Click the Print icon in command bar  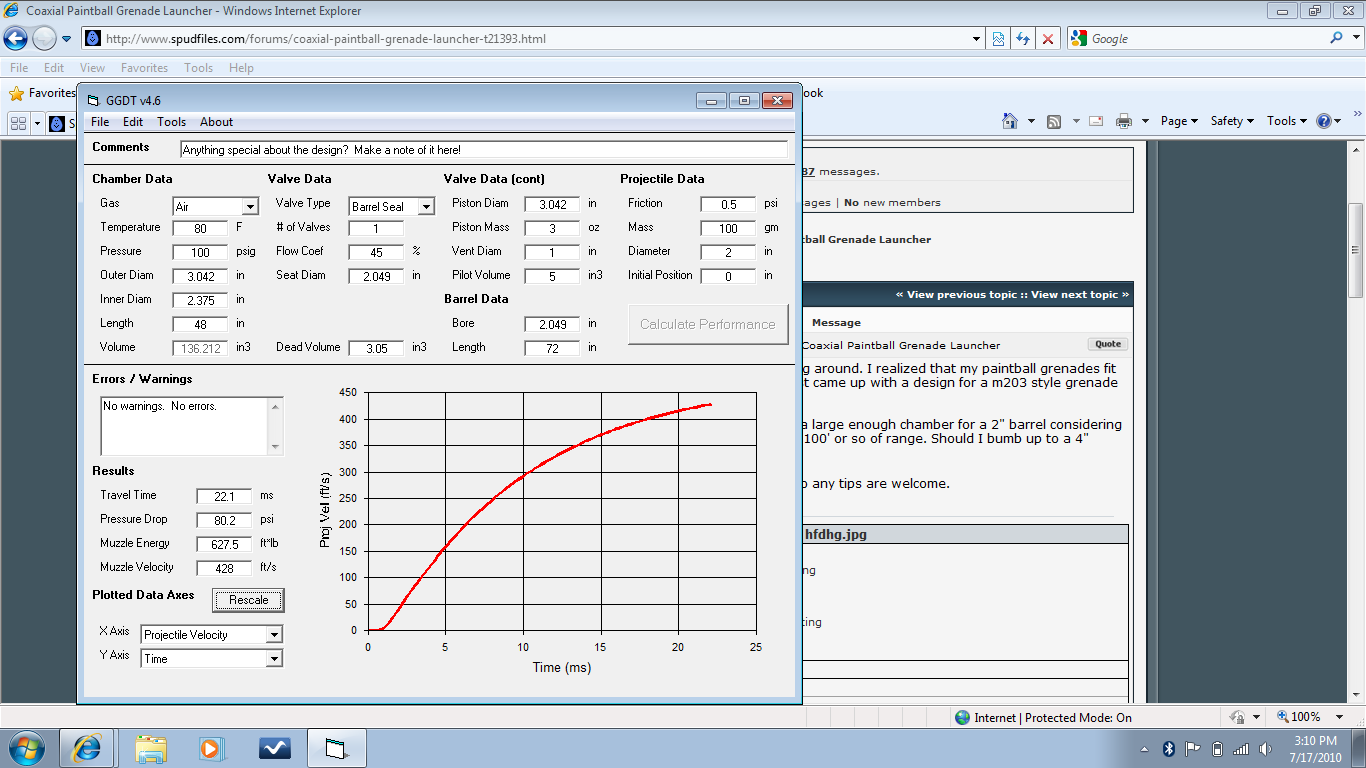tap(1123, 121)
